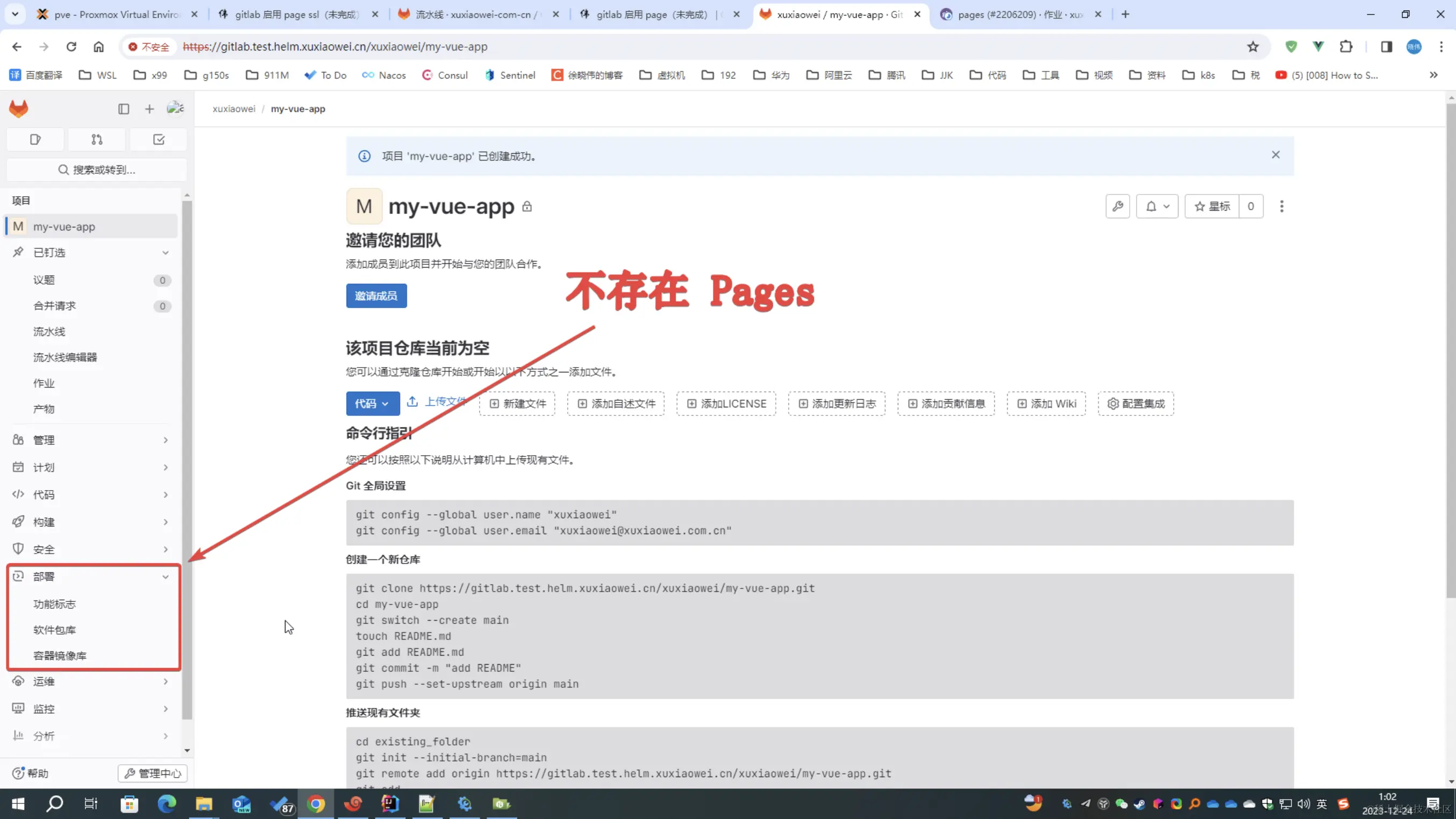Select 流水线 in the sidebar
The width and height of the screenshot is (1456, 819).
(x=49, y=332)
